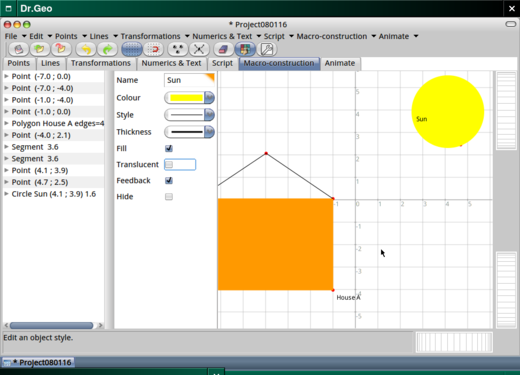Toggle the magnetic grid icon
520x375 pixels.
[x=153, y=49]
